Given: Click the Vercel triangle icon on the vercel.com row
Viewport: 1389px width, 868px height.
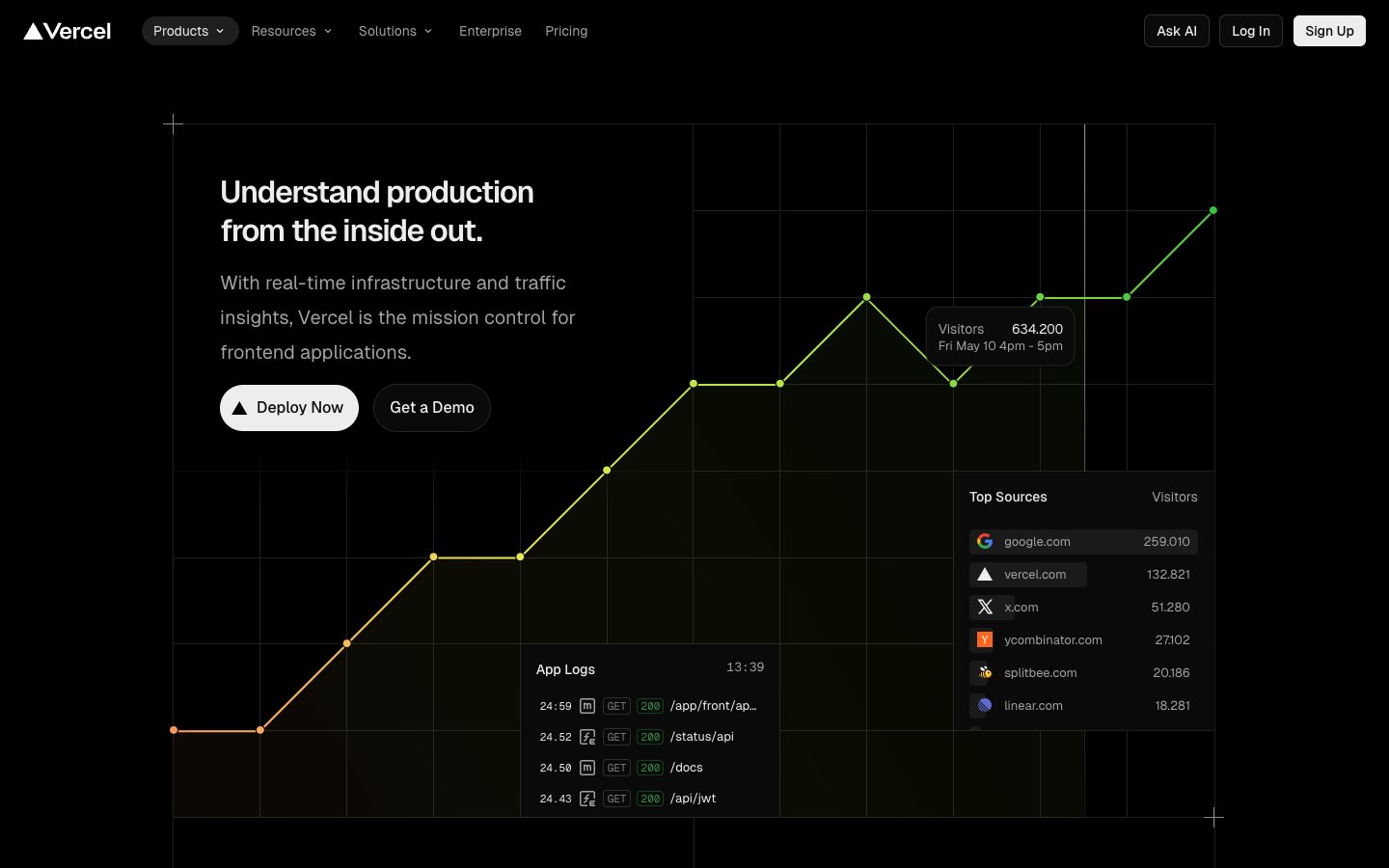Looking at the screenshot, I should [x=985, y=574].
